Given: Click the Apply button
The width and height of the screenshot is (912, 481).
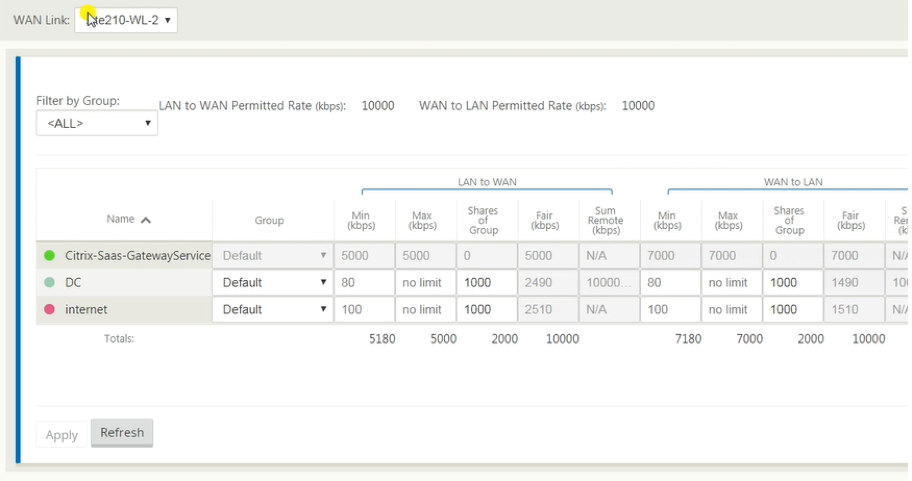Looking at the screenshot, I should [x=62, y=435].
